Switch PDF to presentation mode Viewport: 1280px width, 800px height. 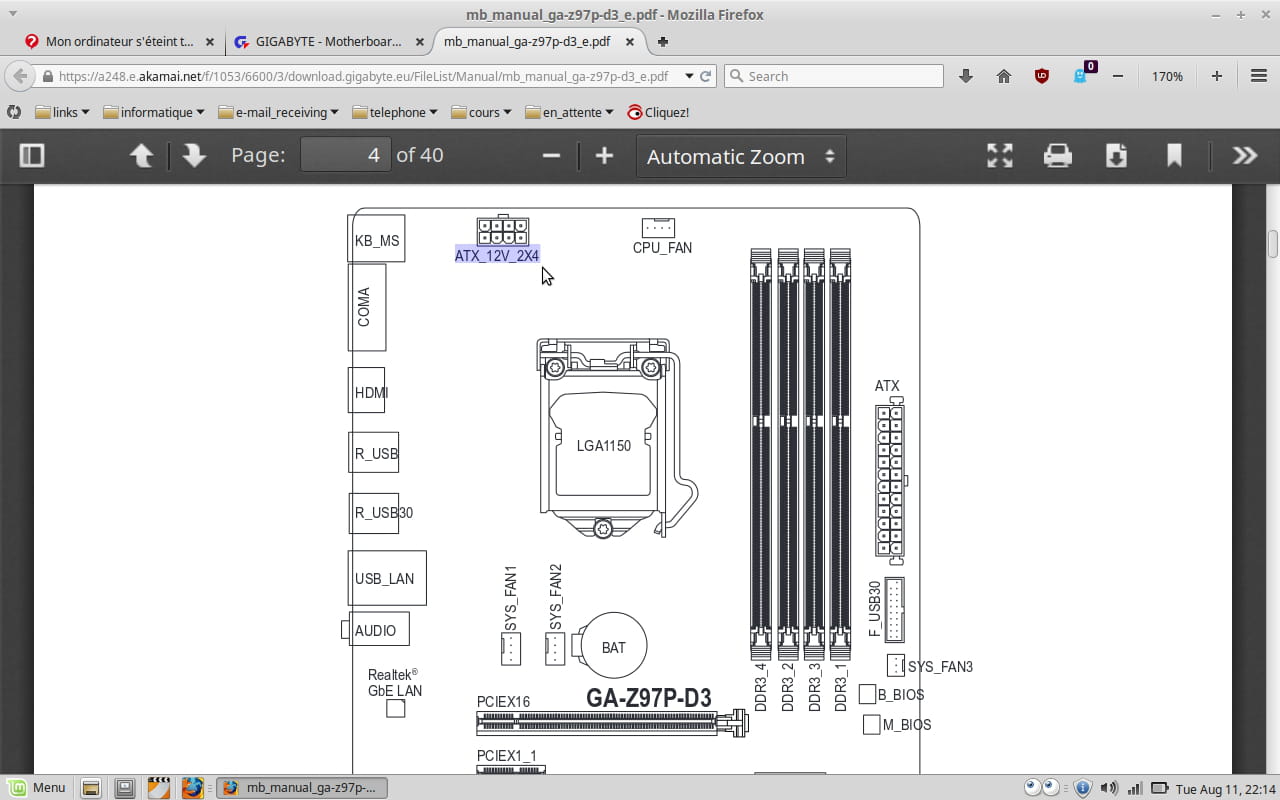(1000, 155)
